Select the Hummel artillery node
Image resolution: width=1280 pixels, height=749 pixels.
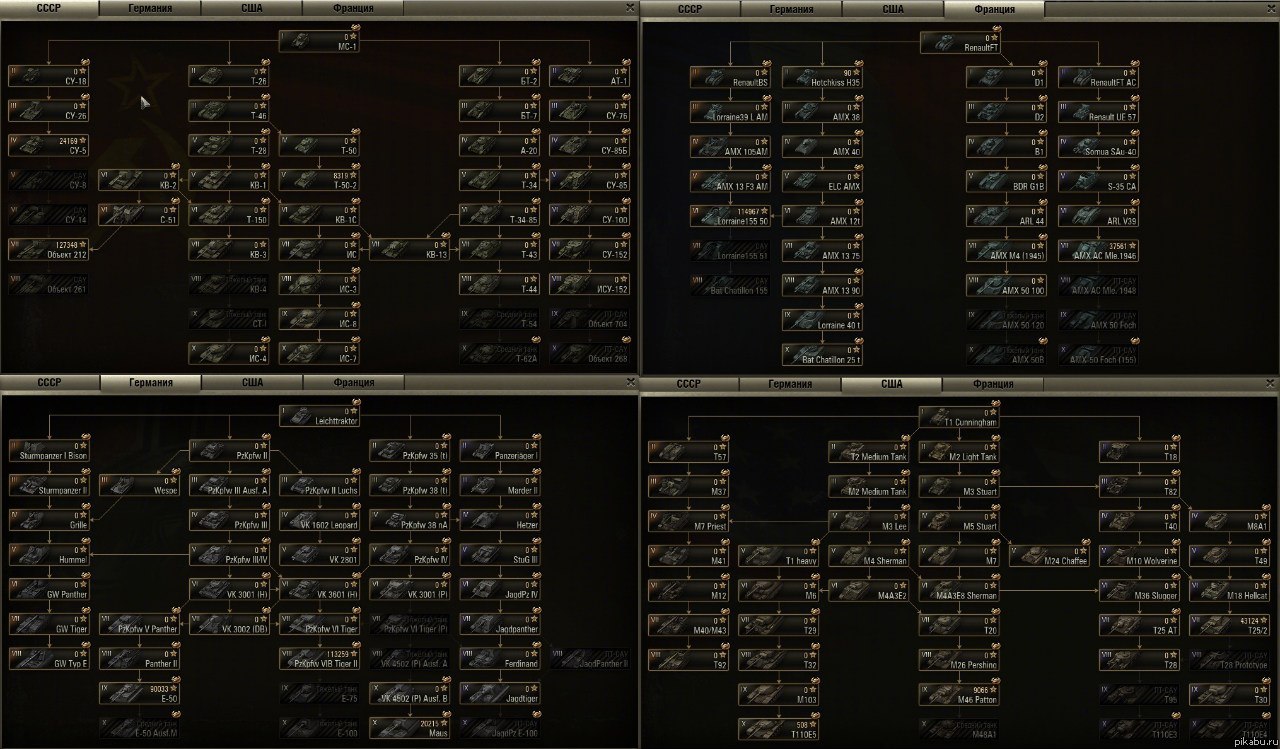pyautogui.click(x=48, y=555)
